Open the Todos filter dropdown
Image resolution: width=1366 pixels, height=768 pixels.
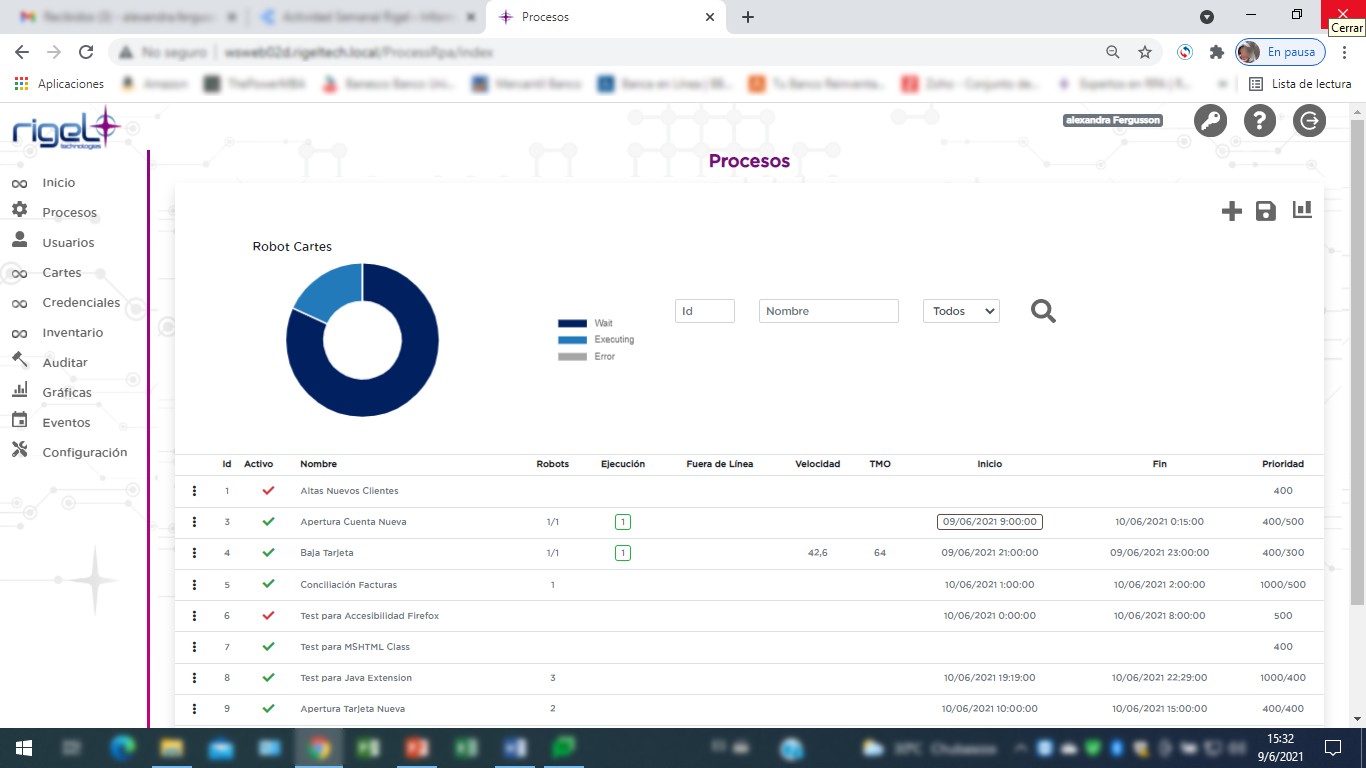(959, 311)
